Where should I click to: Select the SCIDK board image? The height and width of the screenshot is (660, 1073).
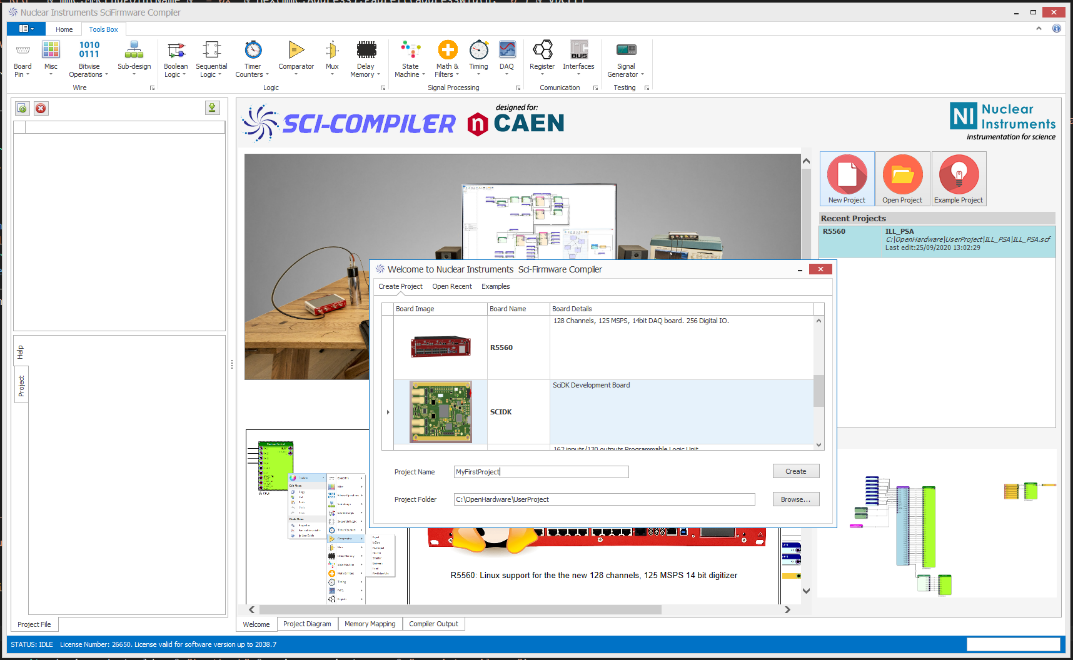441,412
